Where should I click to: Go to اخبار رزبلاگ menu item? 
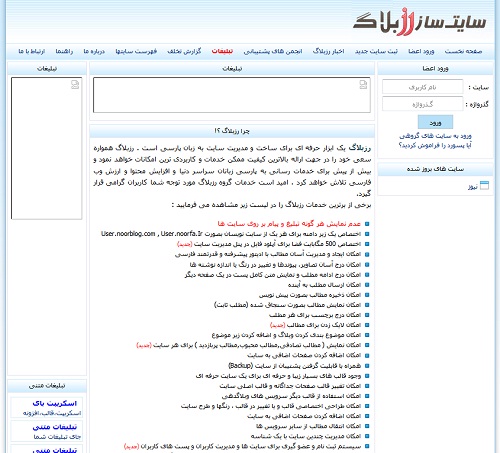[328, 51]
